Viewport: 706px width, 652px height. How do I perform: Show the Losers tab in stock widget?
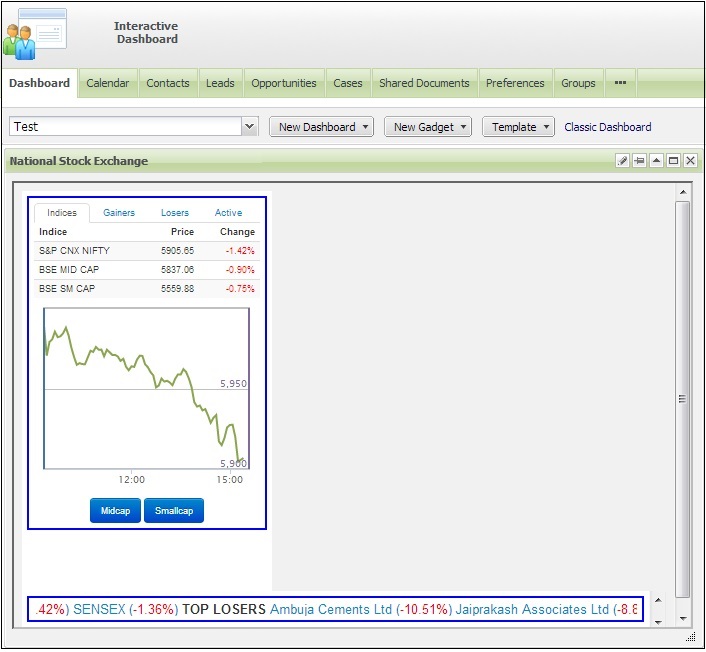(x=175, y=213)
